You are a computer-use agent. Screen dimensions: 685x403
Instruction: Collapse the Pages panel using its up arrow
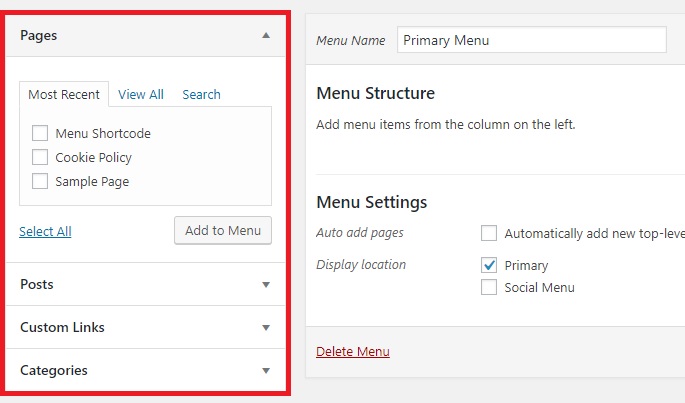click(x=266, y=35)
